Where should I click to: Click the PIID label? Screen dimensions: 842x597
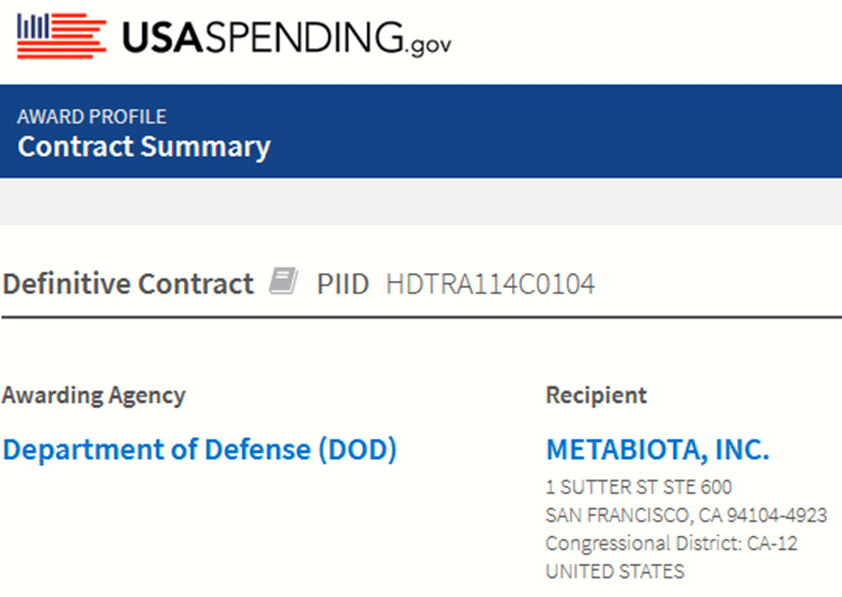(x=343, y=284)
